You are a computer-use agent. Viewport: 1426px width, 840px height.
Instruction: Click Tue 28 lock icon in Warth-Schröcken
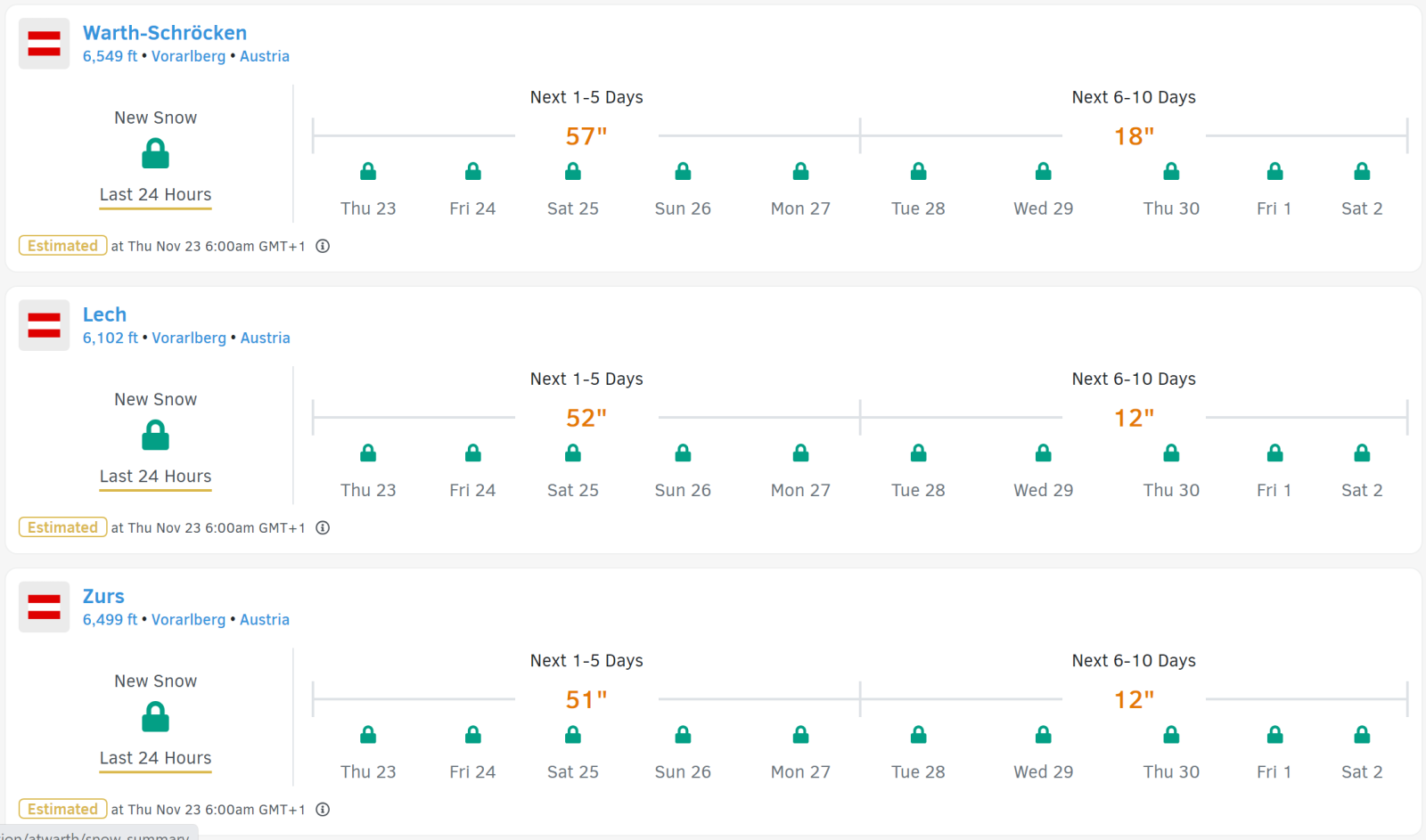[919, 171]
